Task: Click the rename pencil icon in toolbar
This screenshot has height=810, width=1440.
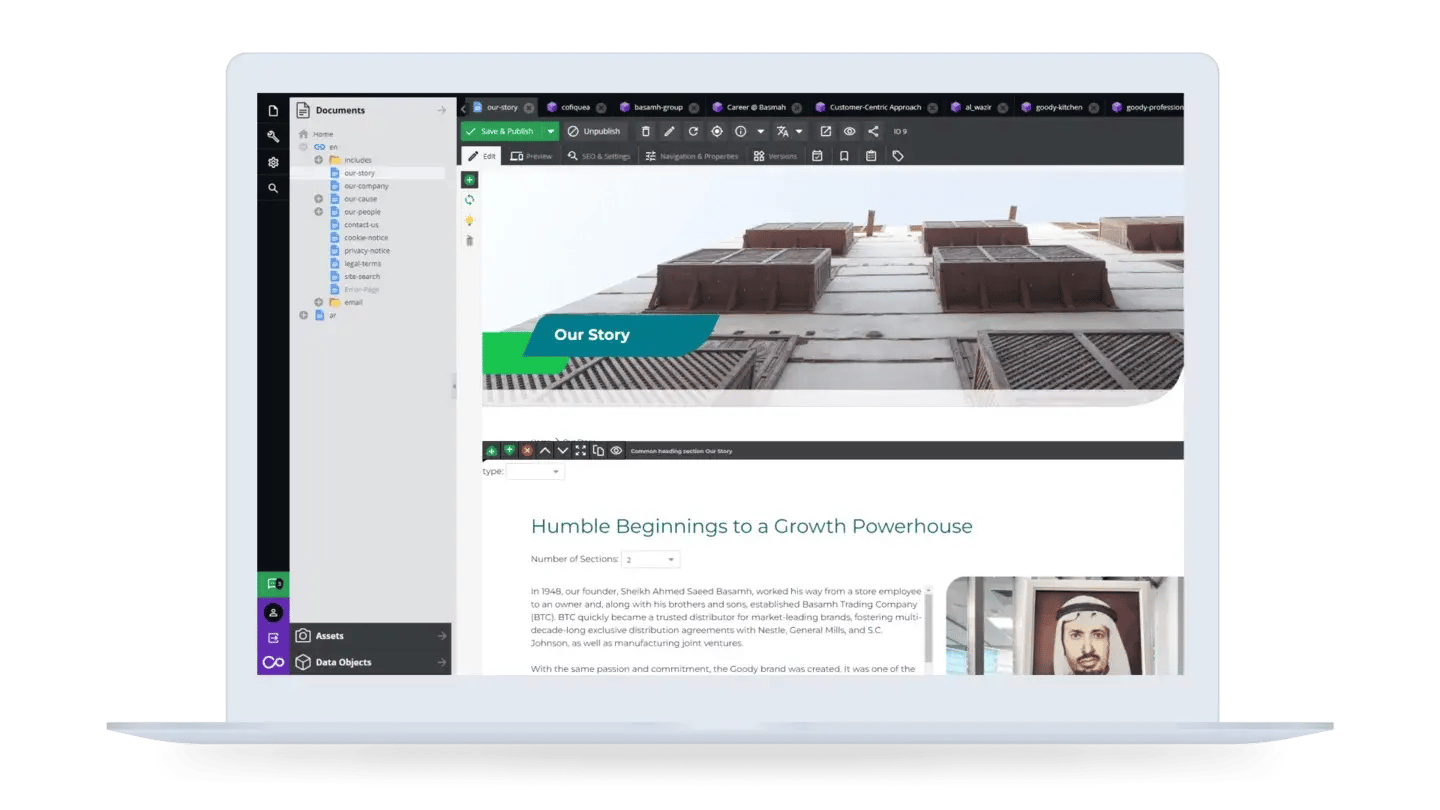Action: [669, 131]
